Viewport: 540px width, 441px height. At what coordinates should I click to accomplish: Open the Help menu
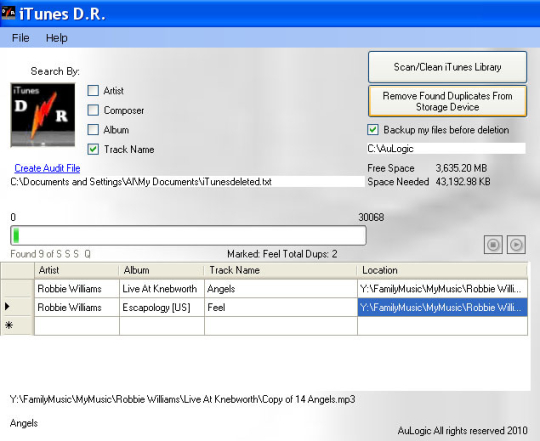[x=56, y=38]
